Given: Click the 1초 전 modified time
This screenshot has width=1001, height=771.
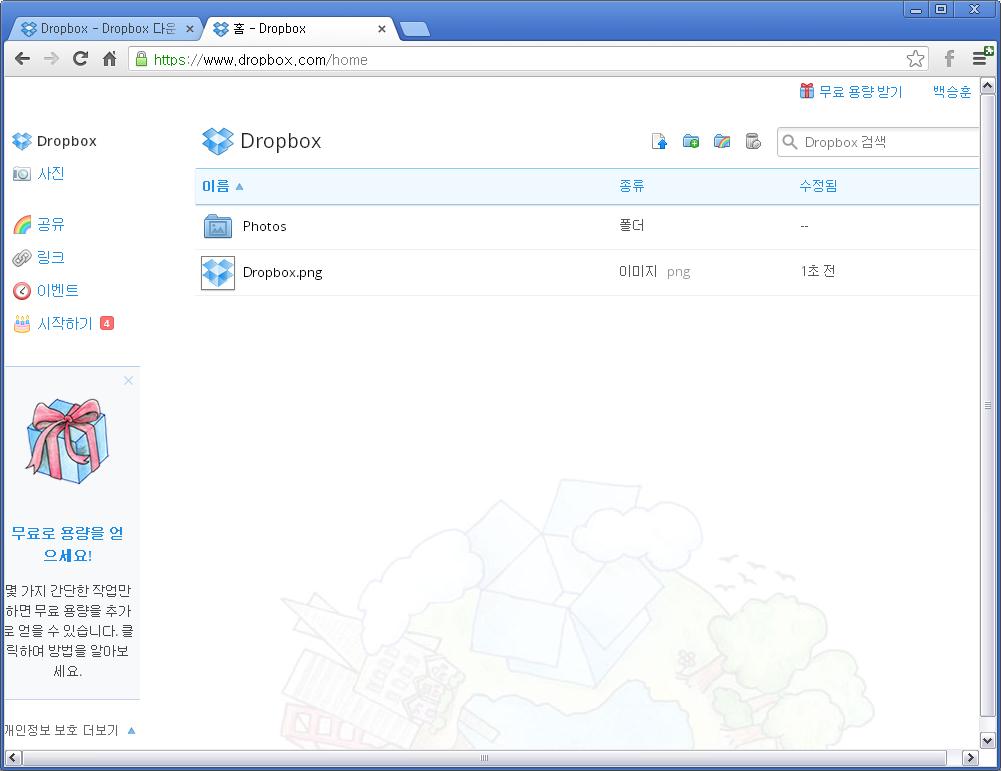Looking at the screenshot, I should (818, 271).
